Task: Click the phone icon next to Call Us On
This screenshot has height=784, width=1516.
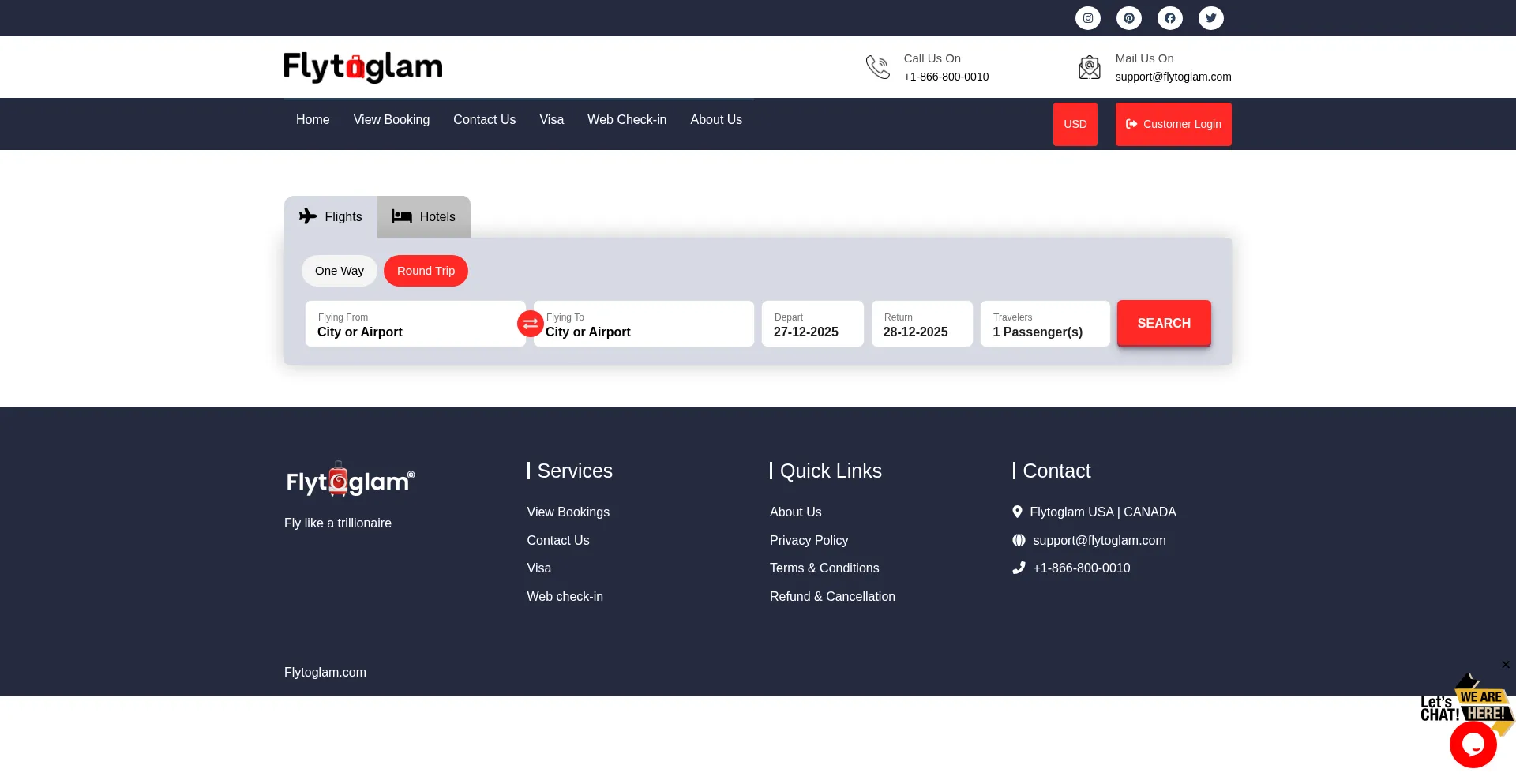Action: click(x=877, y=67)
